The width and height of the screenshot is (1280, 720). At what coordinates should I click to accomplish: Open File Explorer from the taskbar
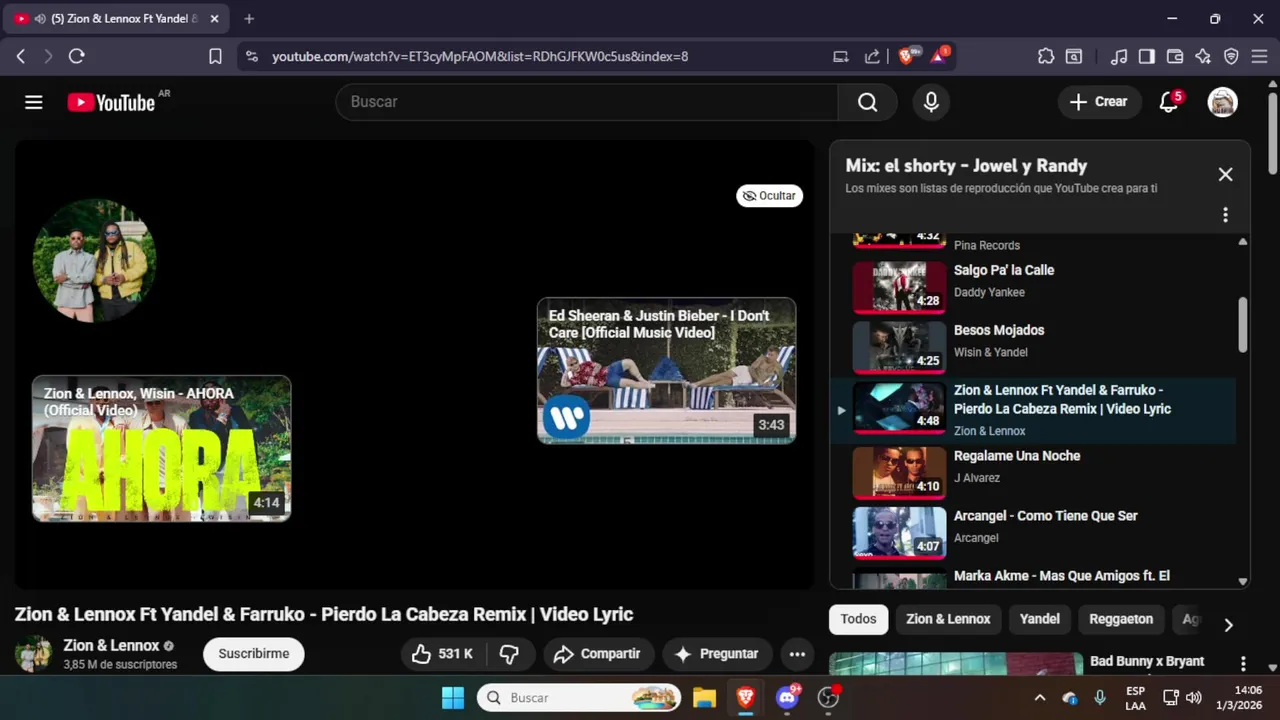705,698
